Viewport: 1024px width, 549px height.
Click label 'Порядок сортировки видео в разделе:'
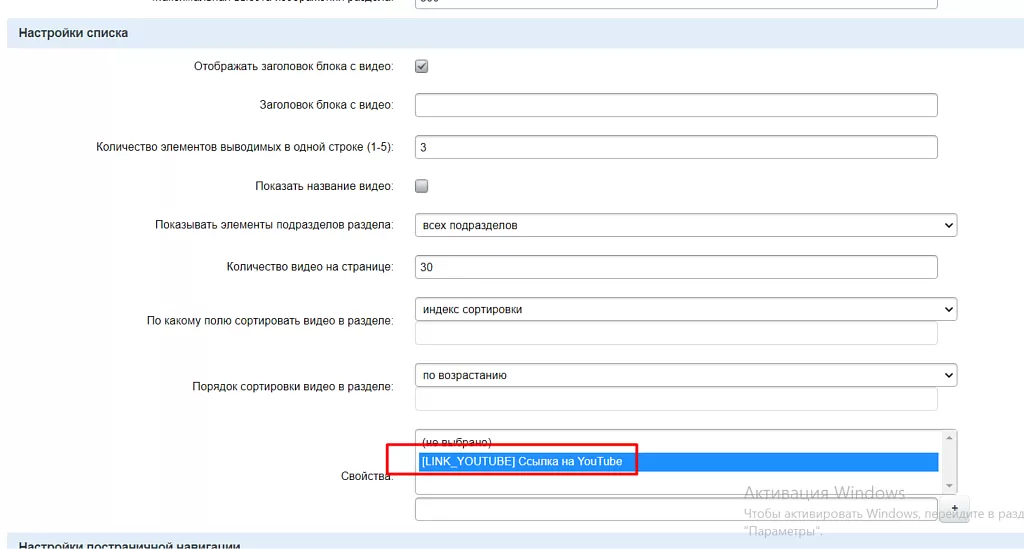point(293,386)
